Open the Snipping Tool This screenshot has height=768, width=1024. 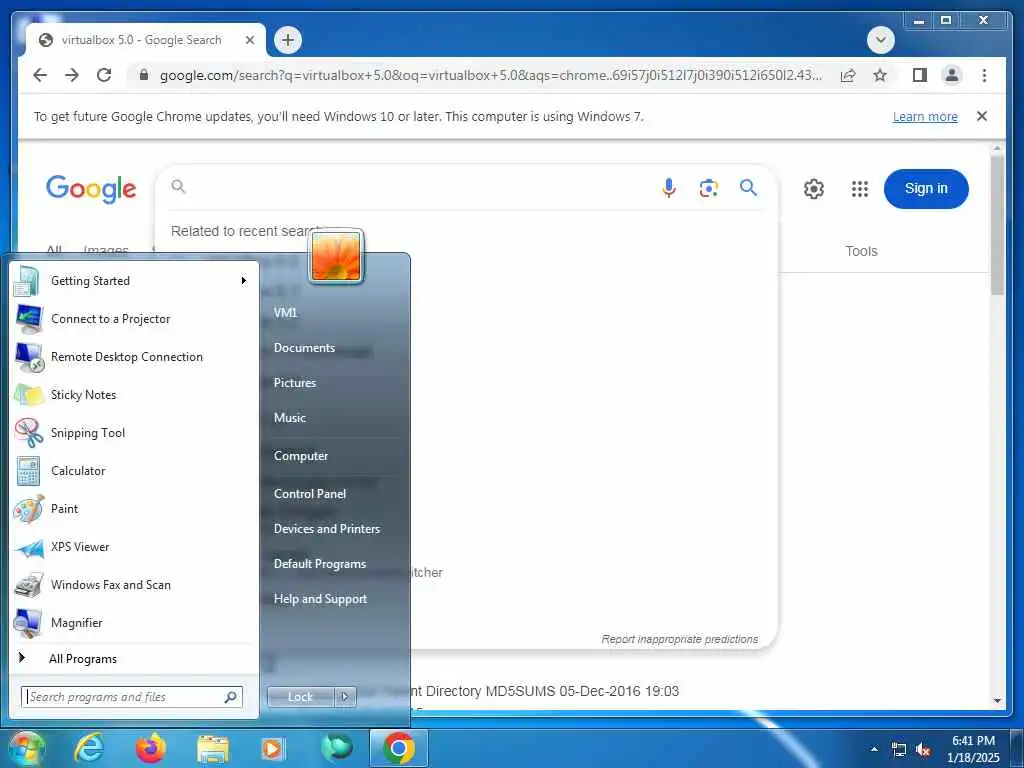134,432
